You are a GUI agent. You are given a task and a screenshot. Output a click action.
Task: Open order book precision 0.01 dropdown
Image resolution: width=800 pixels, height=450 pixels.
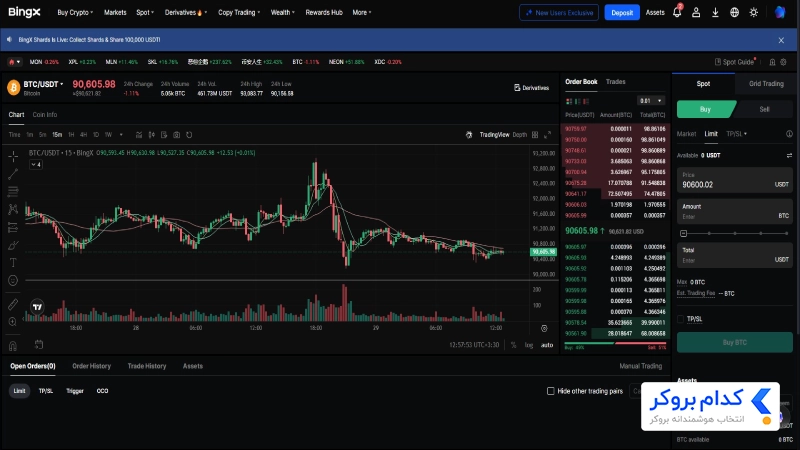coord(651,101)
